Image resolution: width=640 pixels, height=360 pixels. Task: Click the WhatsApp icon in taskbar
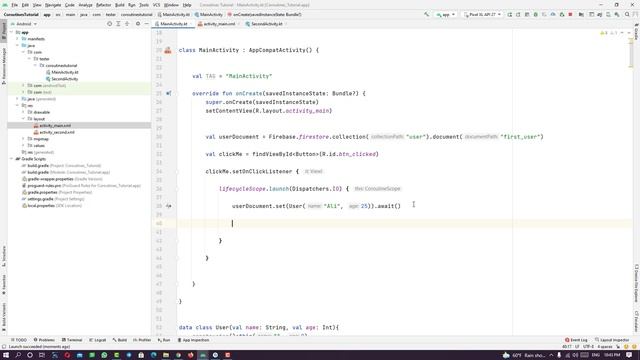click(x=104, y=355)
